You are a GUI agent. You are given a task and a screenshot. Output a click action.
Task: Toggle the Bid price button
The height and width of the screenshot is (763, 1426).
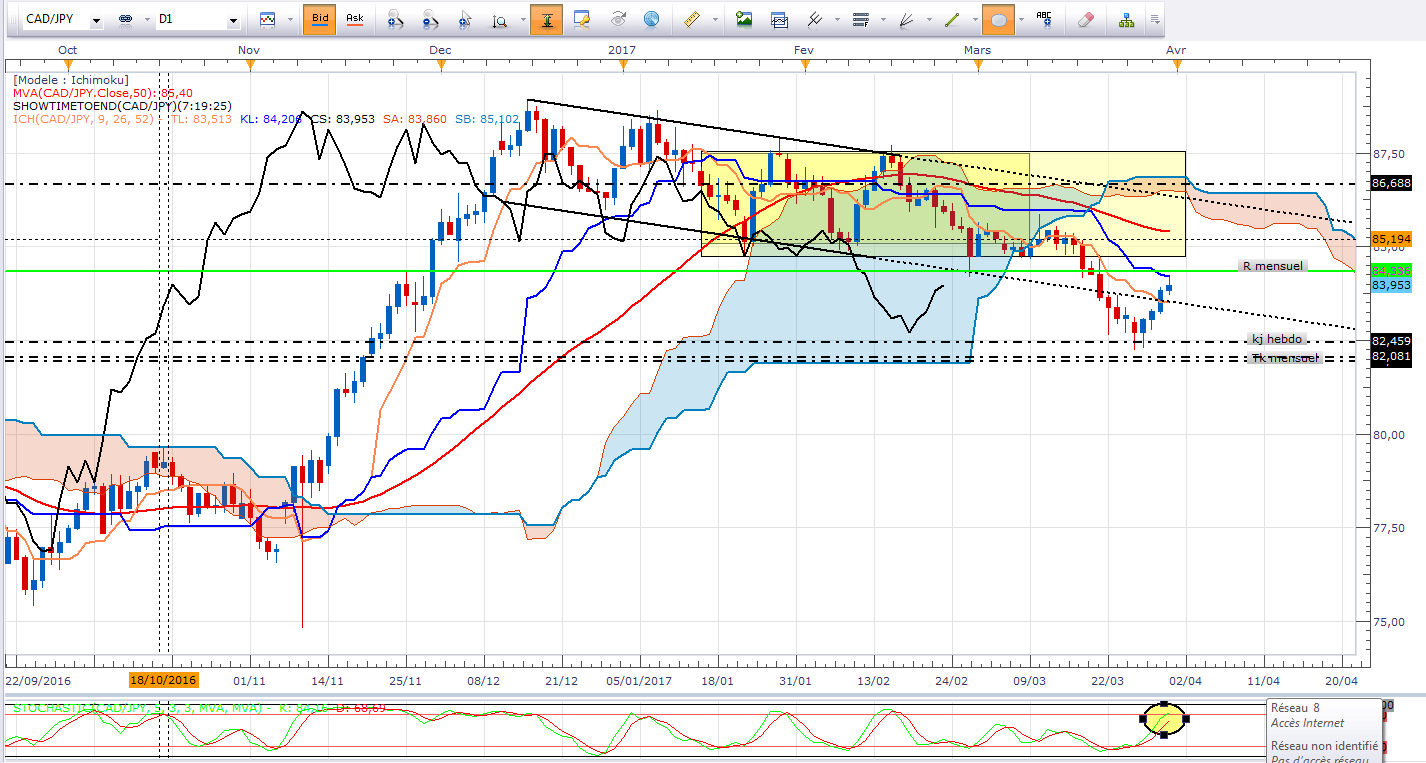[x=319, y=19]
